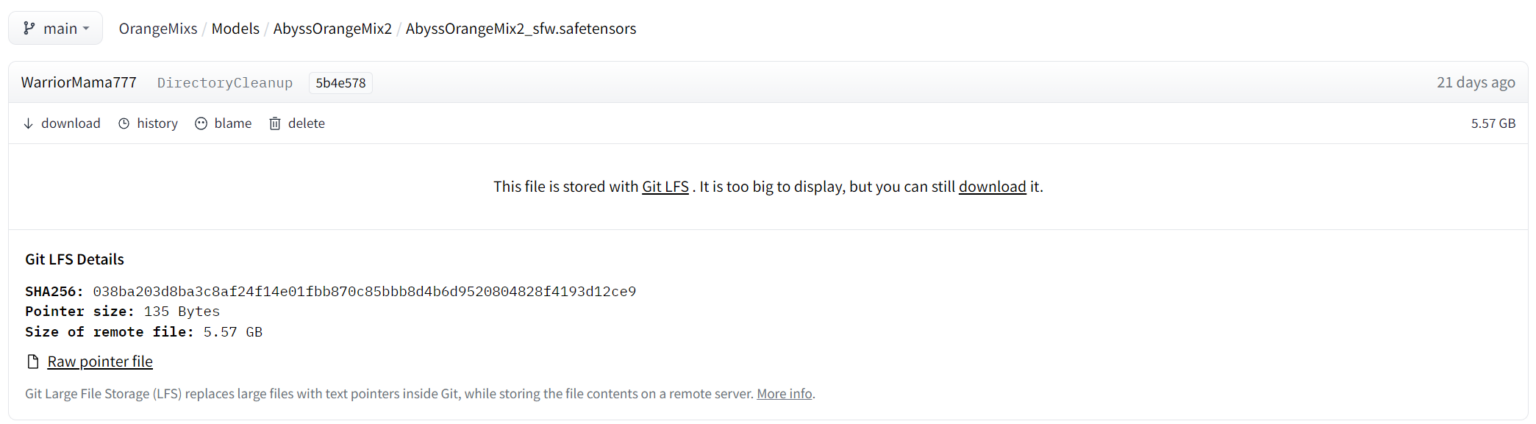
Task: Open the Raw pointer file link
Action: (100, 362)
